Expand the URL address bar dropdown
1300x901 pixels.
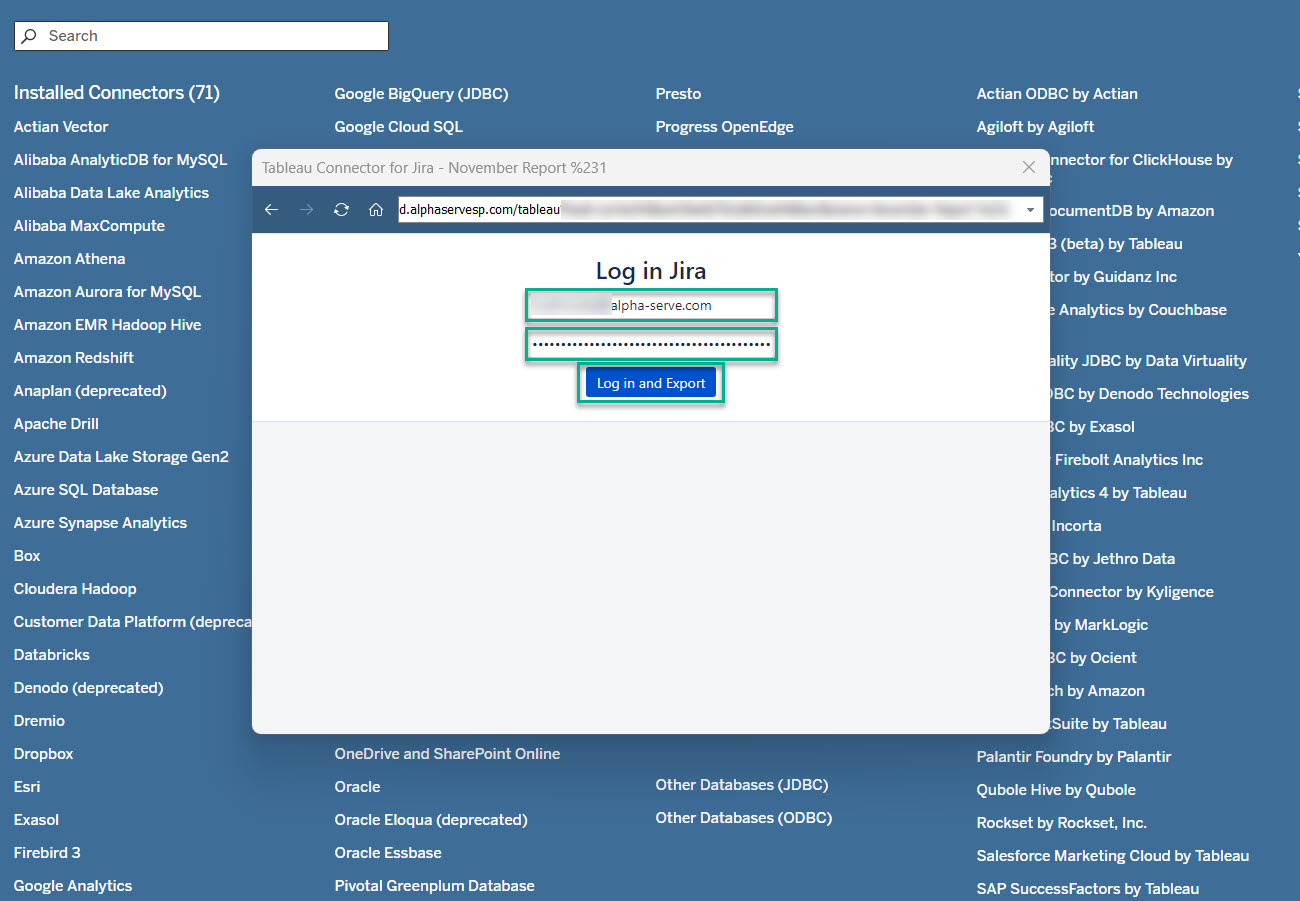(x=1030, y=210)
